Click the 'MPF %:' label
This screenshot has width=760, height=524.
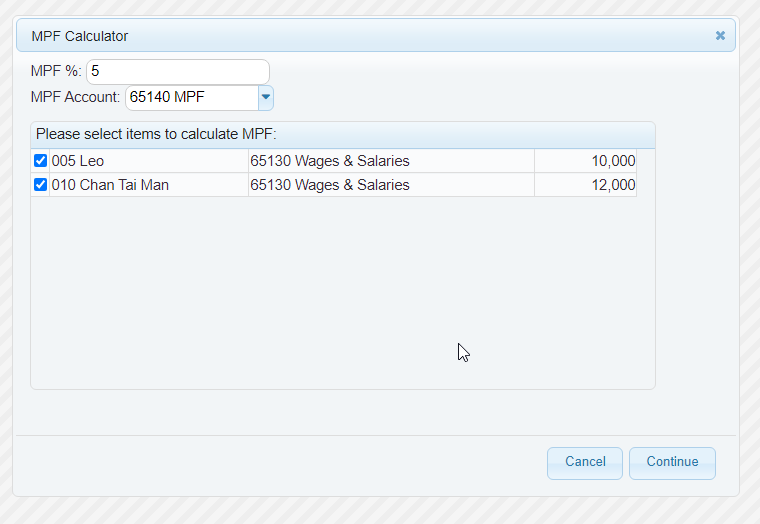tap(57, 72)
